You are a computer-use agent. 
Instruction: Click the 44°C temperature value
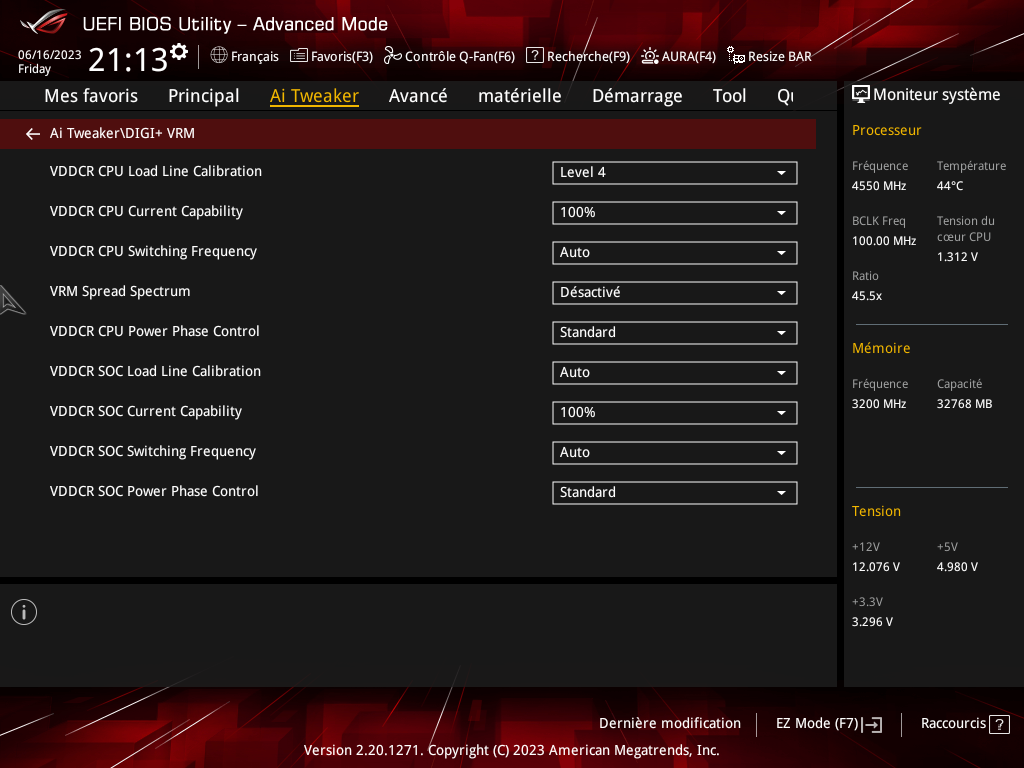click(950, 186)
